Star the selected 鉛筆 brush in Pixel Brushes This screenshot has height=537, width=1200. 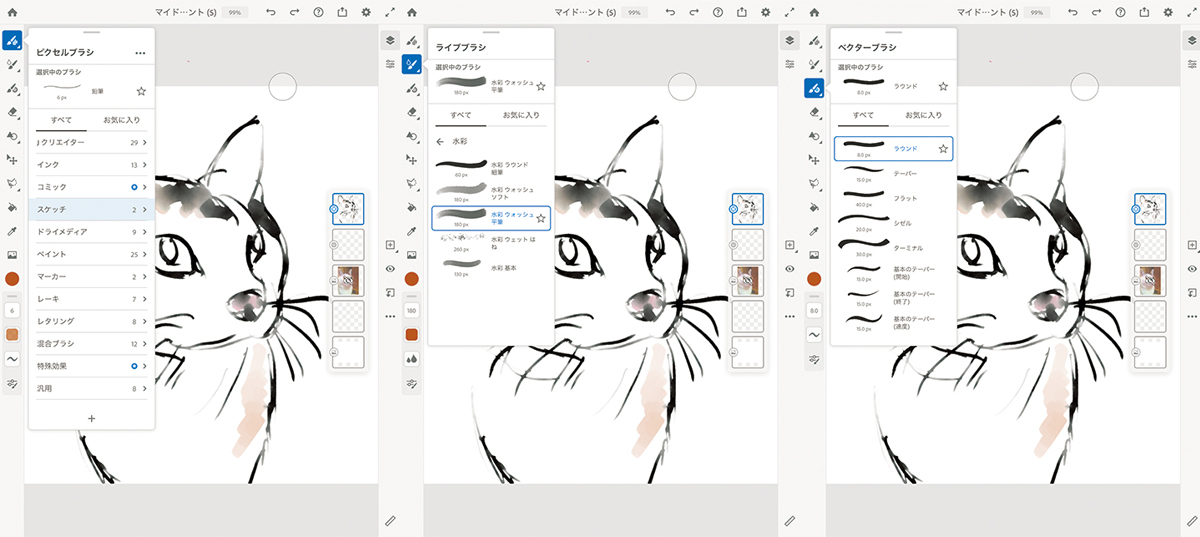coord(141,91)
